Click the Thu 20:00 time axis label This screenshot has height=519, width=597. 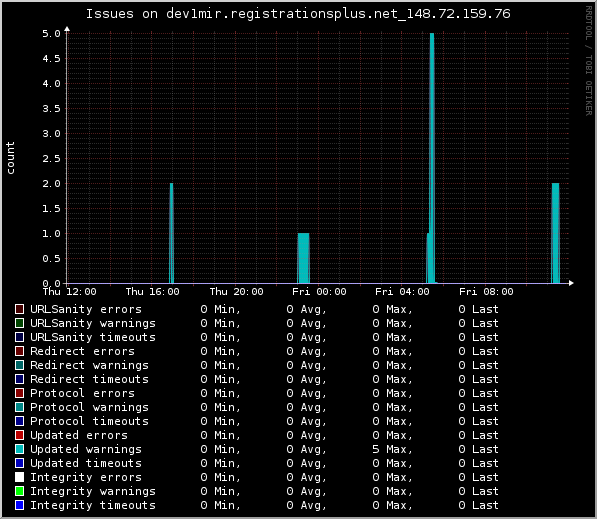pos(236,292)
